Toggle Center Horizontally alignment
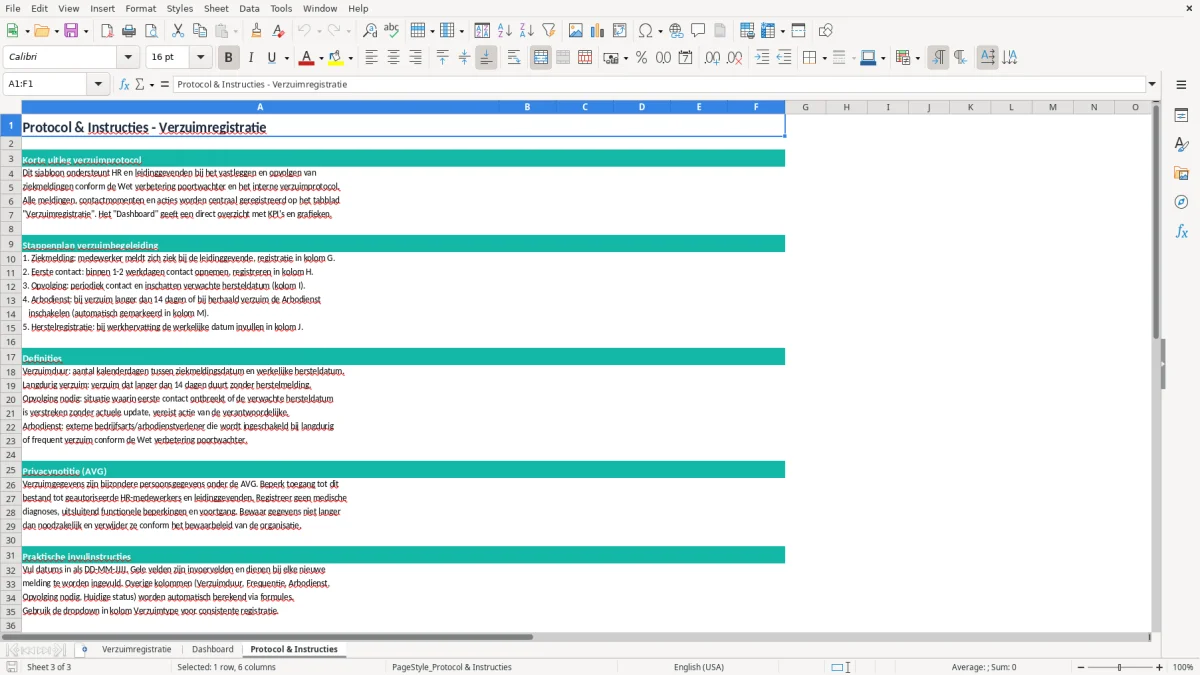Image resolution: width=1200 pixels, height=675 pixels. [393, 58]
